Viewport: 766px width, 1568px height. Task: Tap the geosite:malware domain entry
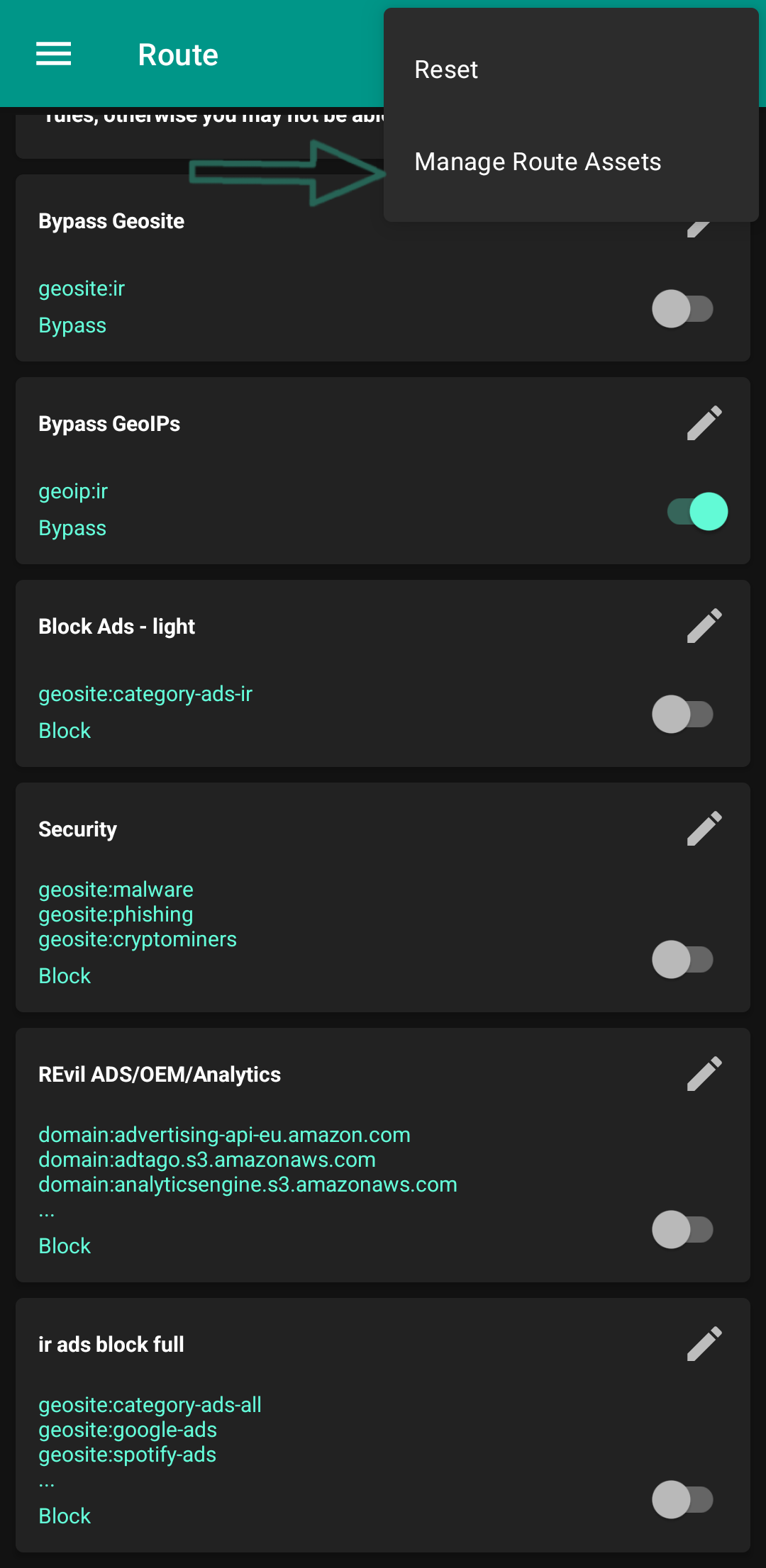pos(116,890)
